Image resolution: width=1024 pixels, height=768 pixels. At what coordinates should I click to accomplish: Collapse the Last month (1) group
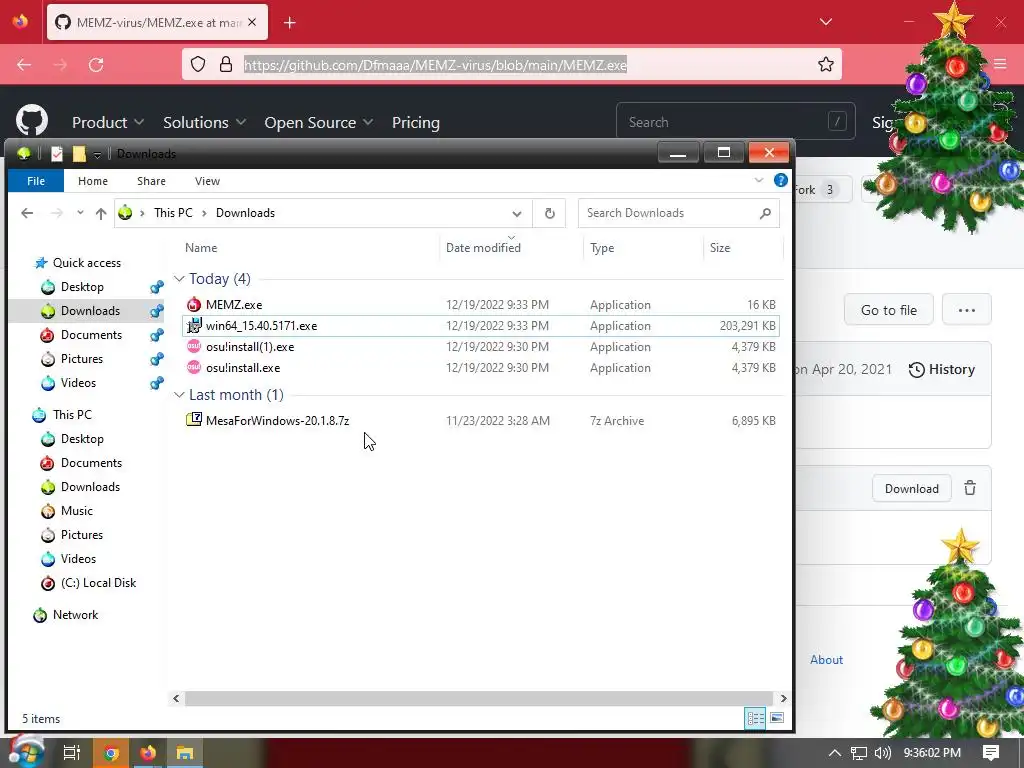coord(179,394)
